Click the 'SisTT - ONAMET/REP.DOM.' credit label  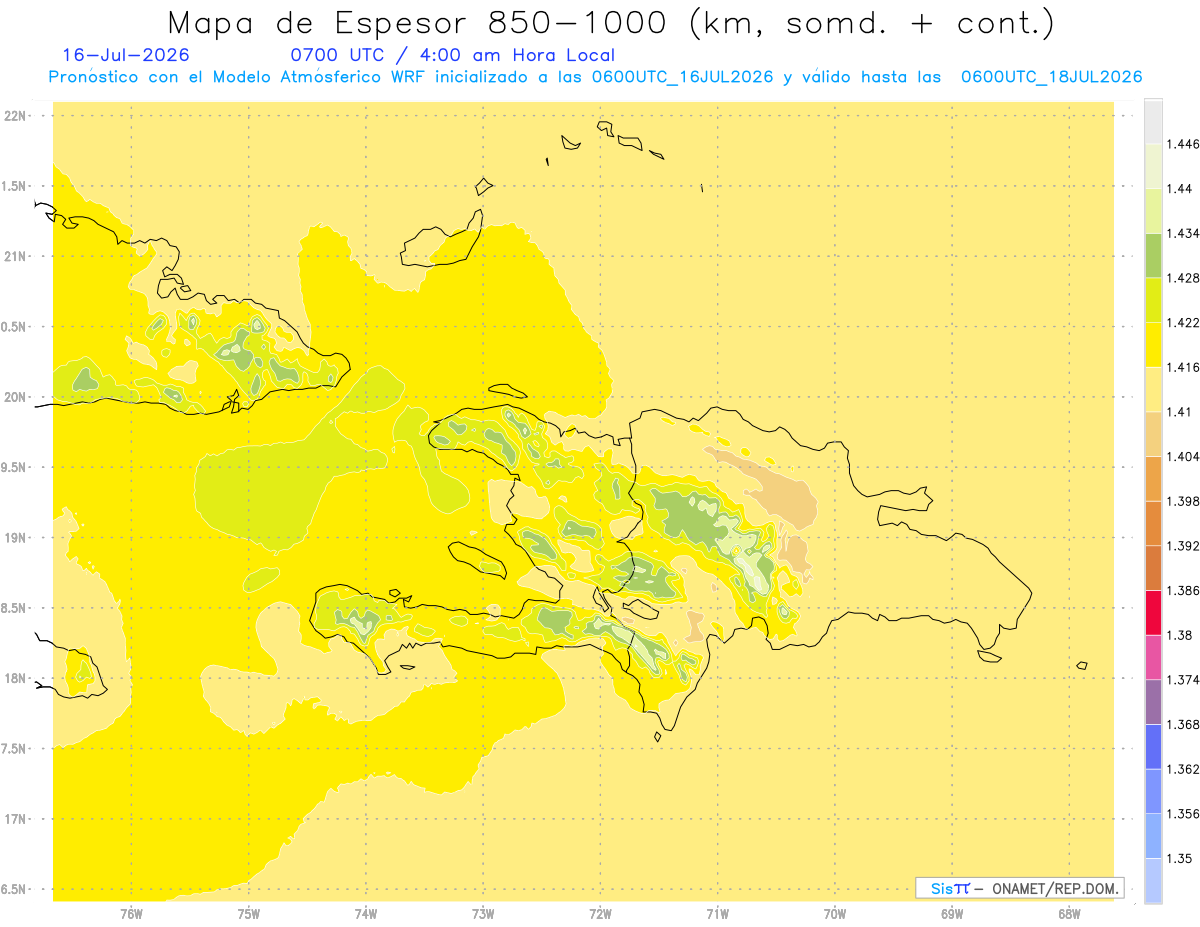1021,888
